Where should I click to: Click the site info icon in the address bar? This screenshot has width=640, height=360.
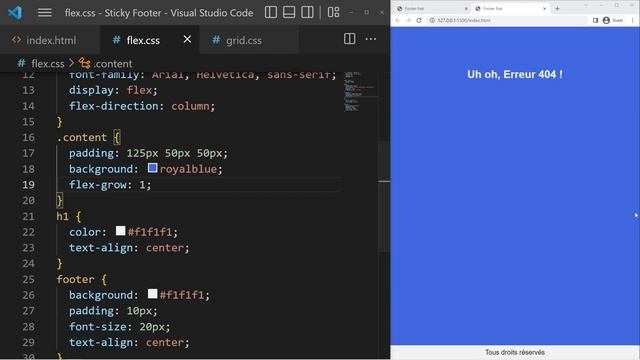(x=432, y=20)
